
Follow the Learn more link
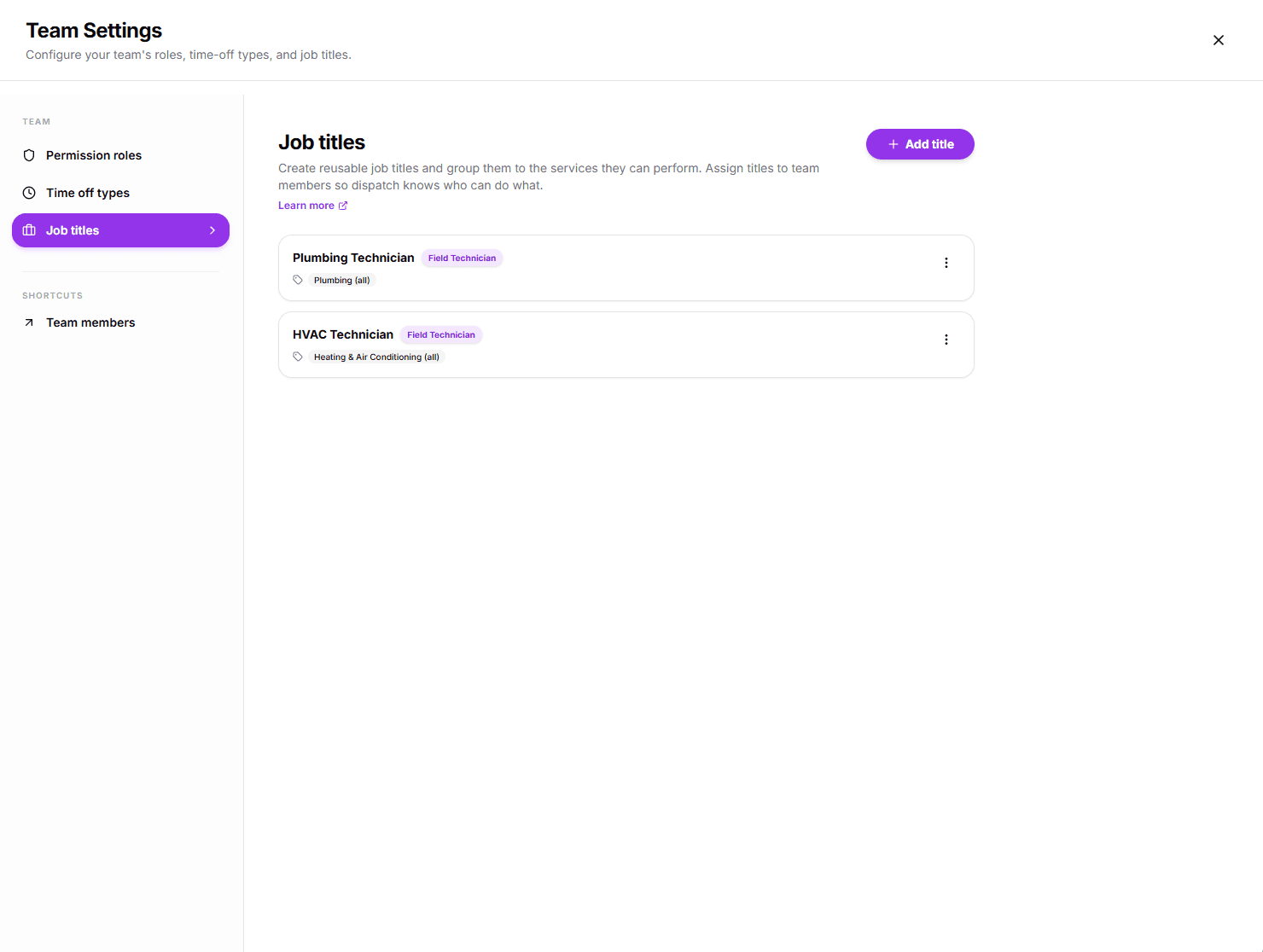point(306,206)
